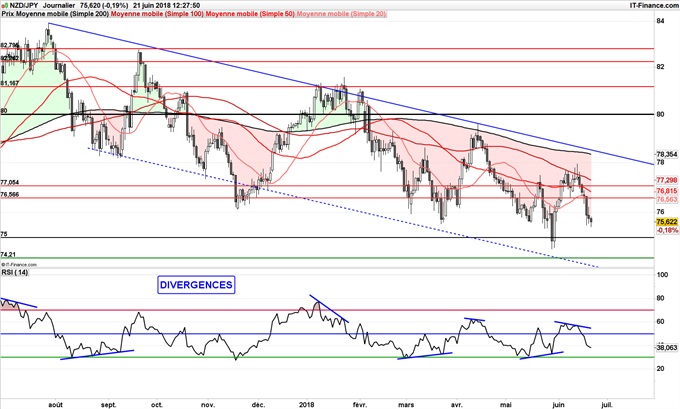
Task: Select Moyenne mobile (Simple 50) legend
Action: click(250, 14)
